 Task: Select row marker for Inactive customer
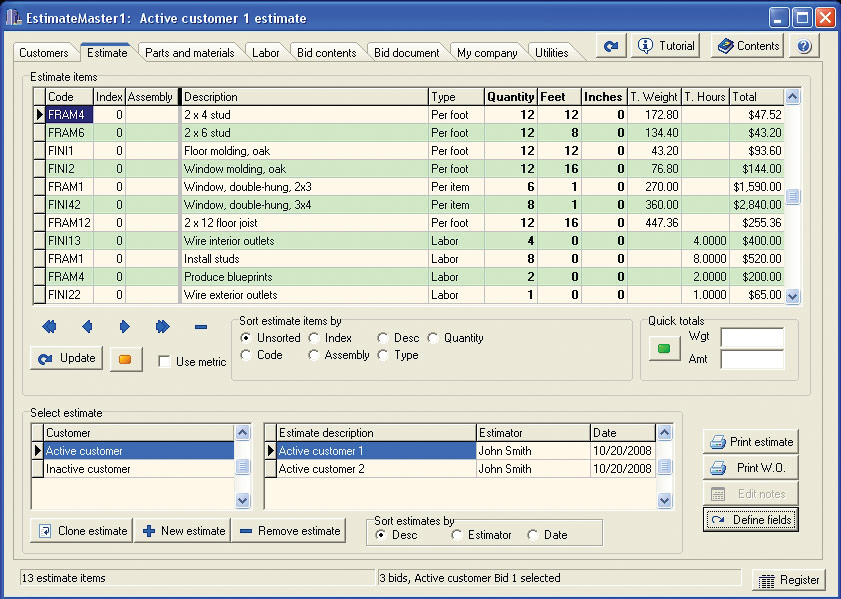coord(37,469)
